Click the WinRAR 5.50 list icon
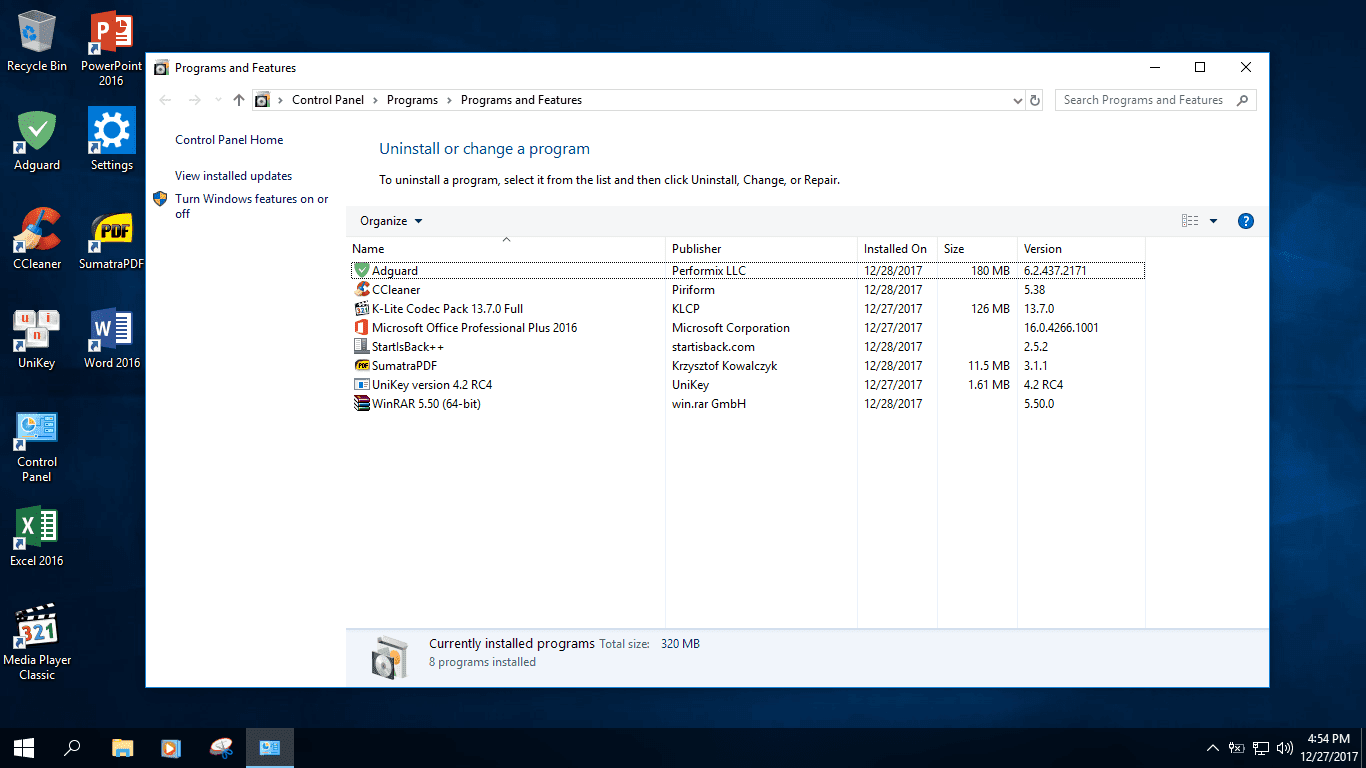Screen dimensions: 1366x768 362,403
